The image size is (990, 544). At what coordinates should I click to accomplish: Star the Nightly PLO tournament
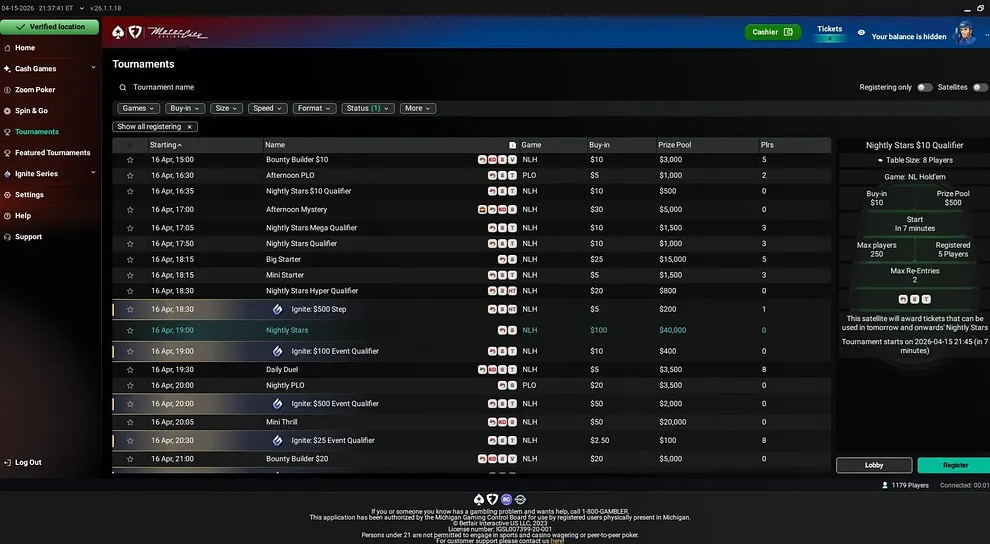130,386
